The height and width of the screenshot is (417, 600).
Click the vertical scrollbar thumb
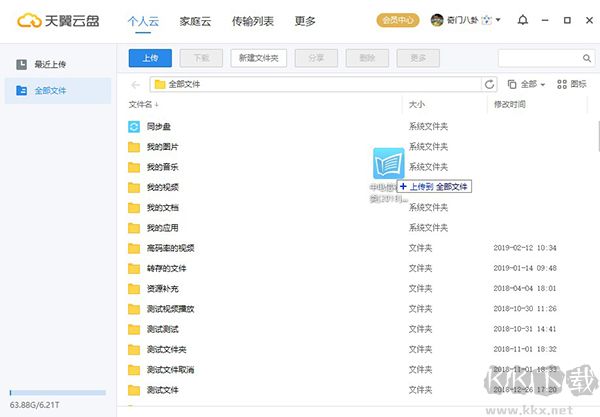click(x=598, y=136)
